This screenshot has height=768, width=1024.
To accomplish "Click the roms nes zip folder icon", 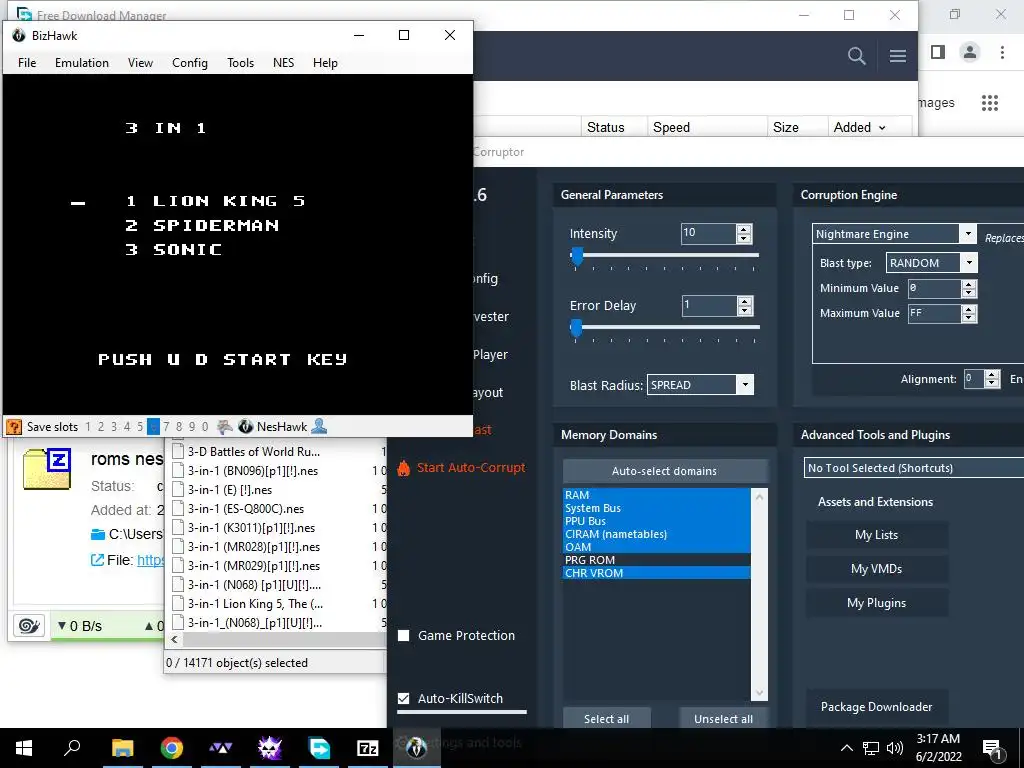I will (47, 468).
